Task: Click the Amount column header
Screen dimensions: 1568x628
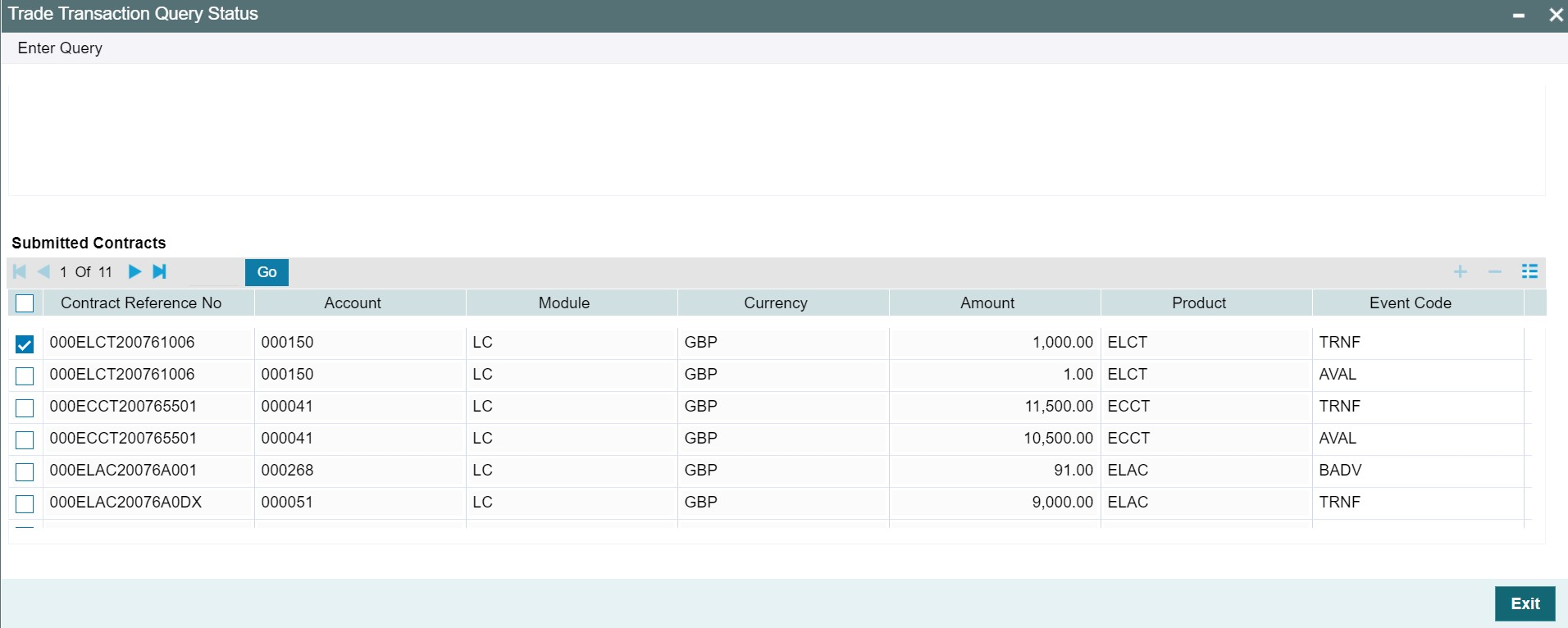Action: click(x=987, y=303)
